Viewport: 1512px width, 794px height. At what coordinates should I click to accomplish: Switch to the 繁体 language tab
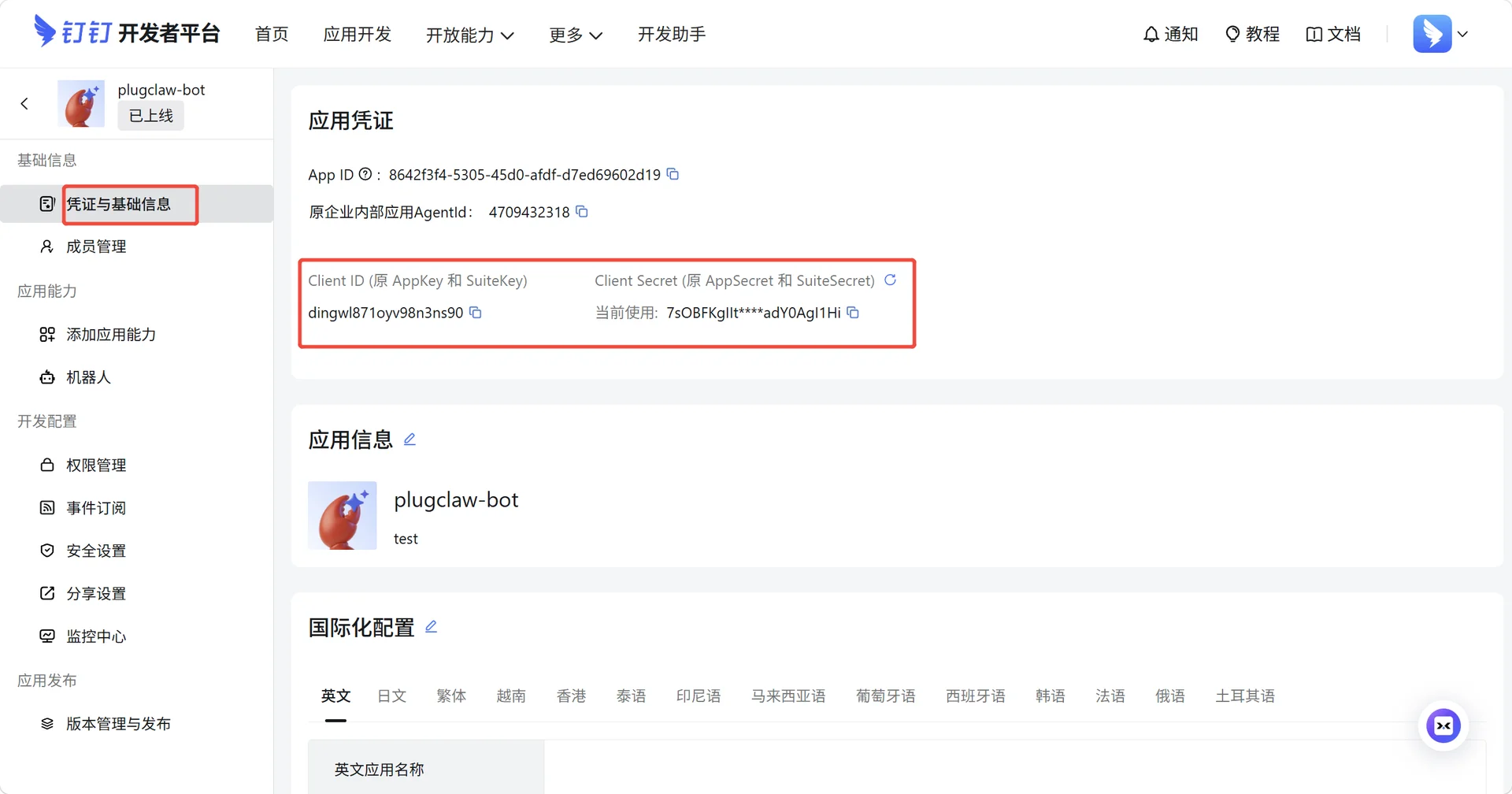pyautogui.click(x=451, y=696)
